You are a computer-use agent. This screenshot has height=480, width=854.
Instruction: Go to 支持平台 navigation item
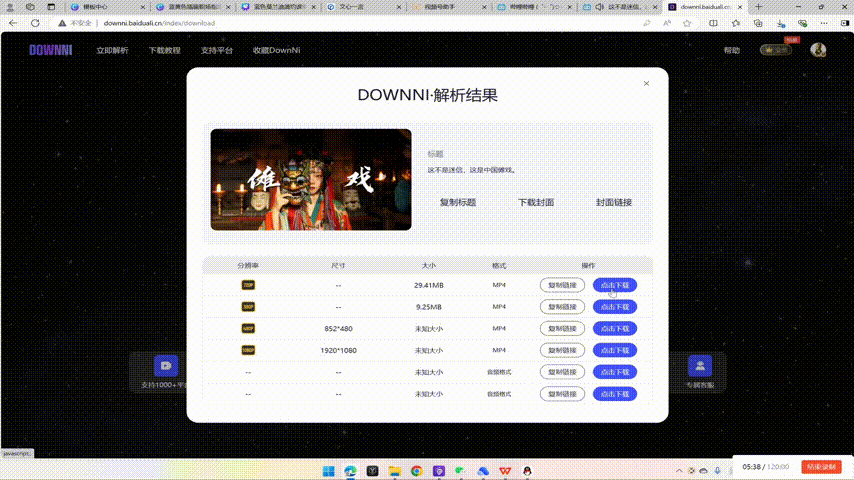pyautogui.click(x=216, y=50)
